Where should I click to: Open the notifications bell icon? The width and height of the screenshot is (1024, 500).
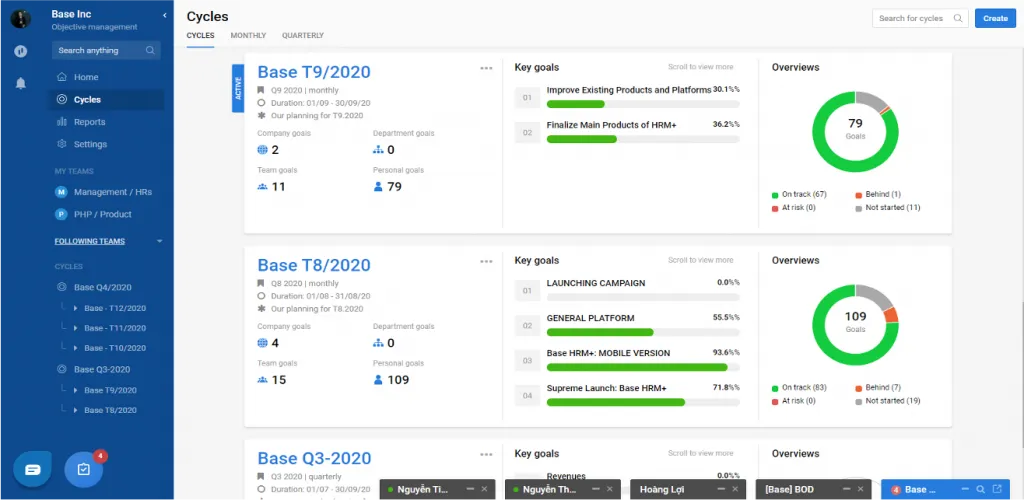pyautogui.click(x=20, y=83)
